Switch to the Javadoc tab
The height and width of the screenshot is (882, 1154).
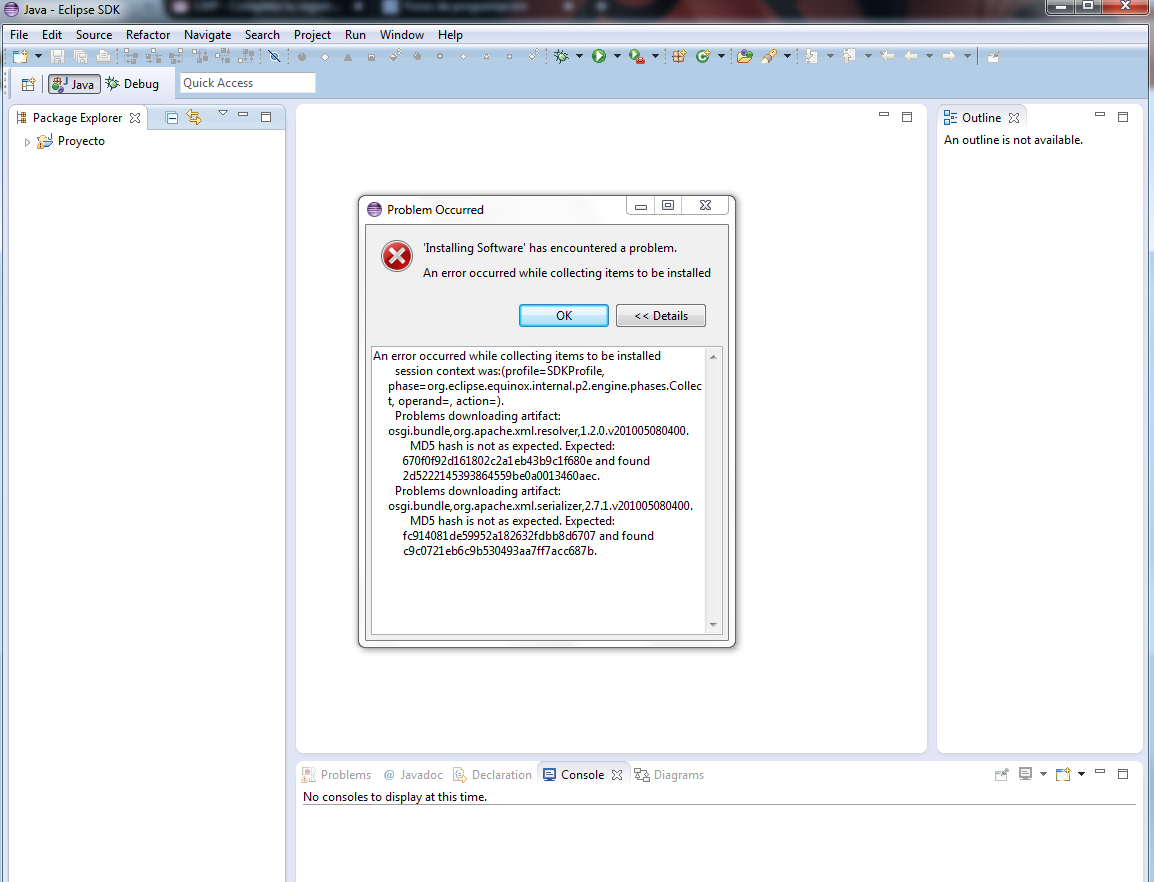pos(413,775)
